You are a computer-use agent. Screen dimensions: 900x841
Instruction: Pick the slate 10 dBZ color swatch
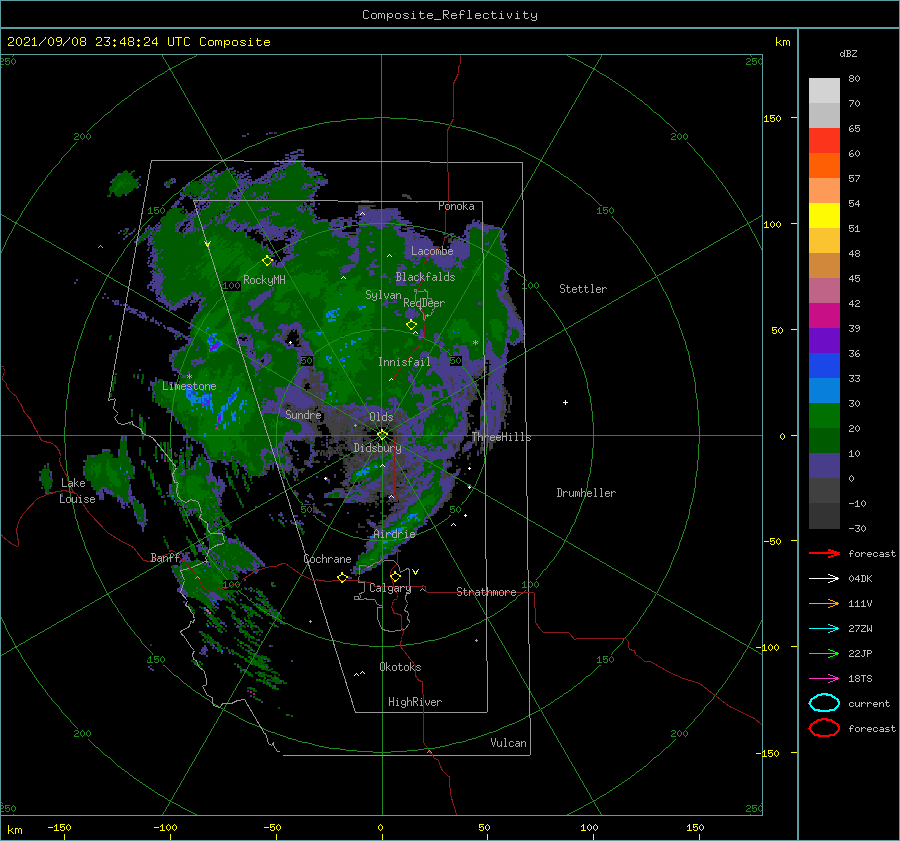(x=824, y=465)
